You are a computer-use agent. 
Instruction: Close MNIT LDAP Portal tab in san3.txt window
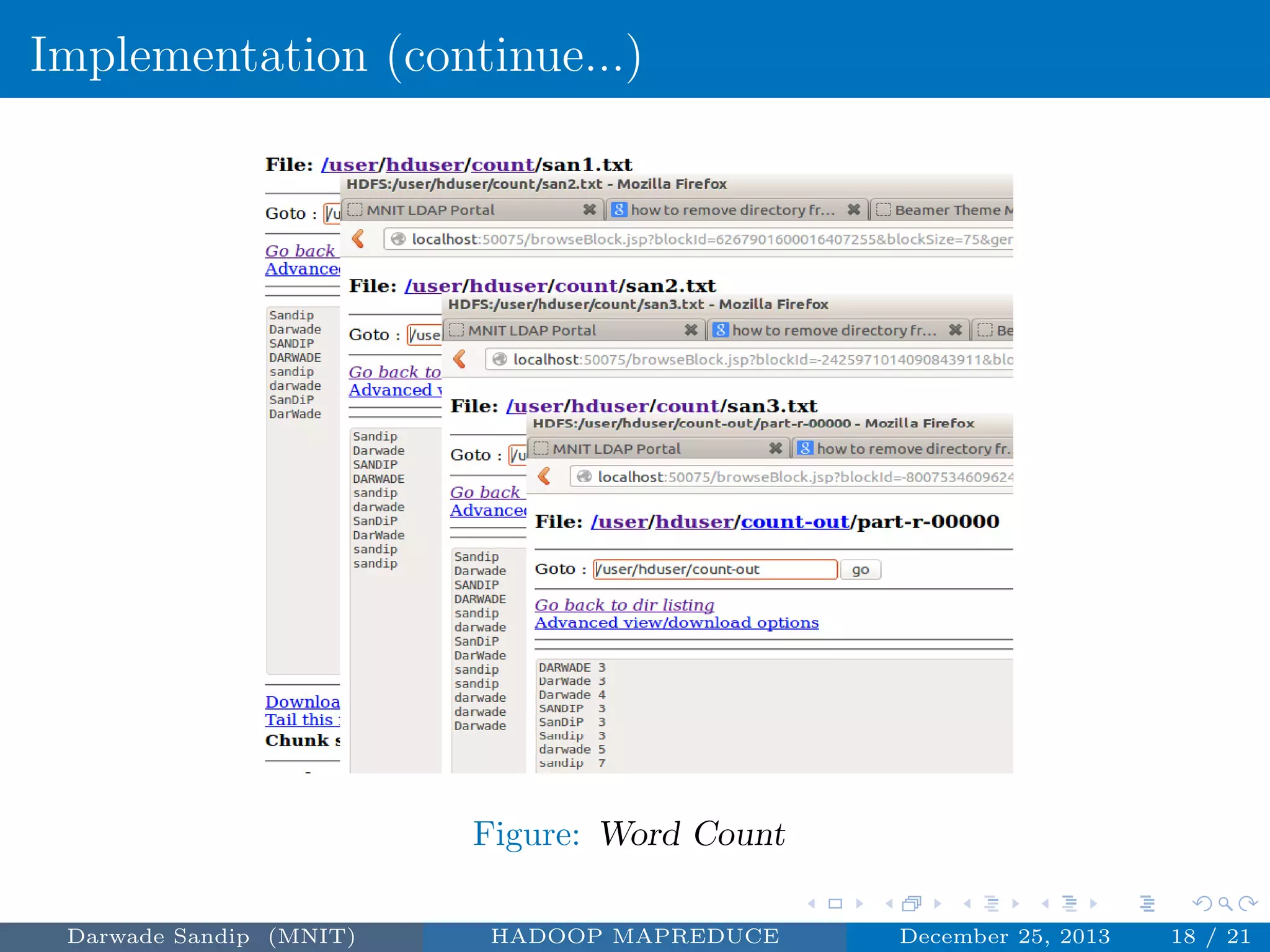pos(691,330)
